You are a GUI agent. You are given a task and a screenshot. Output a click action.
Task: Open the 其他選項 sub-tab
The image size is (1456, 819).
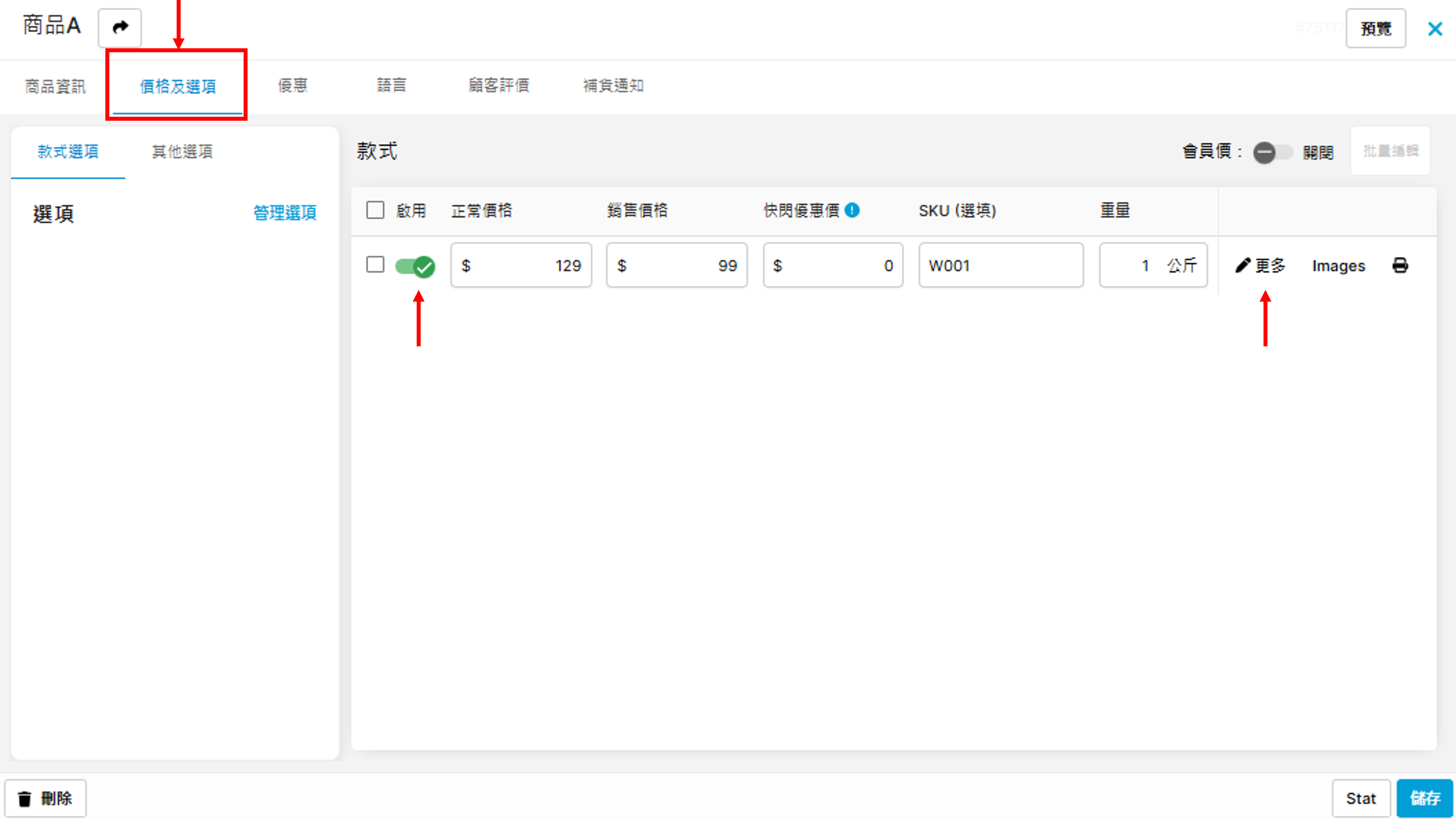(x=182, y=151)
